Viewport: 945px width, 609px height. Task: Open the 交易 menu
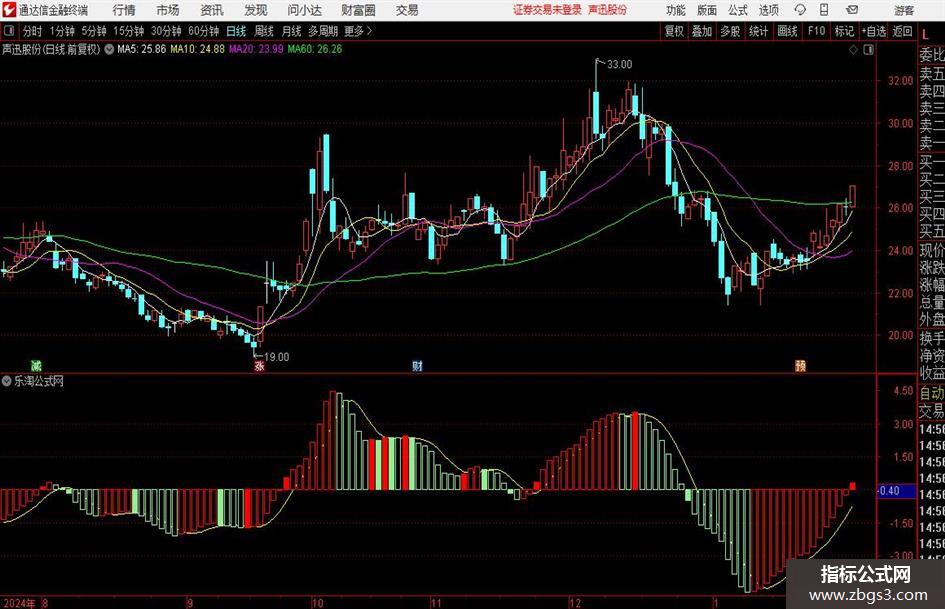[407, 10]
